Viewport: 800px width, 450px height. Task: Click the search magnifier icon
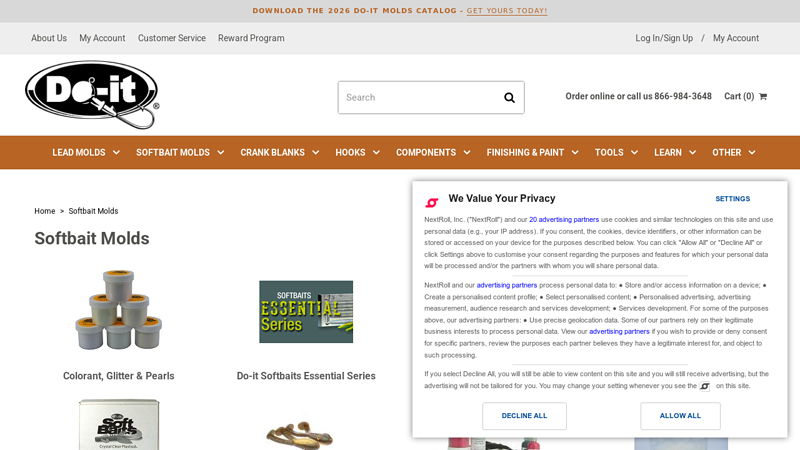coord(509,97)
